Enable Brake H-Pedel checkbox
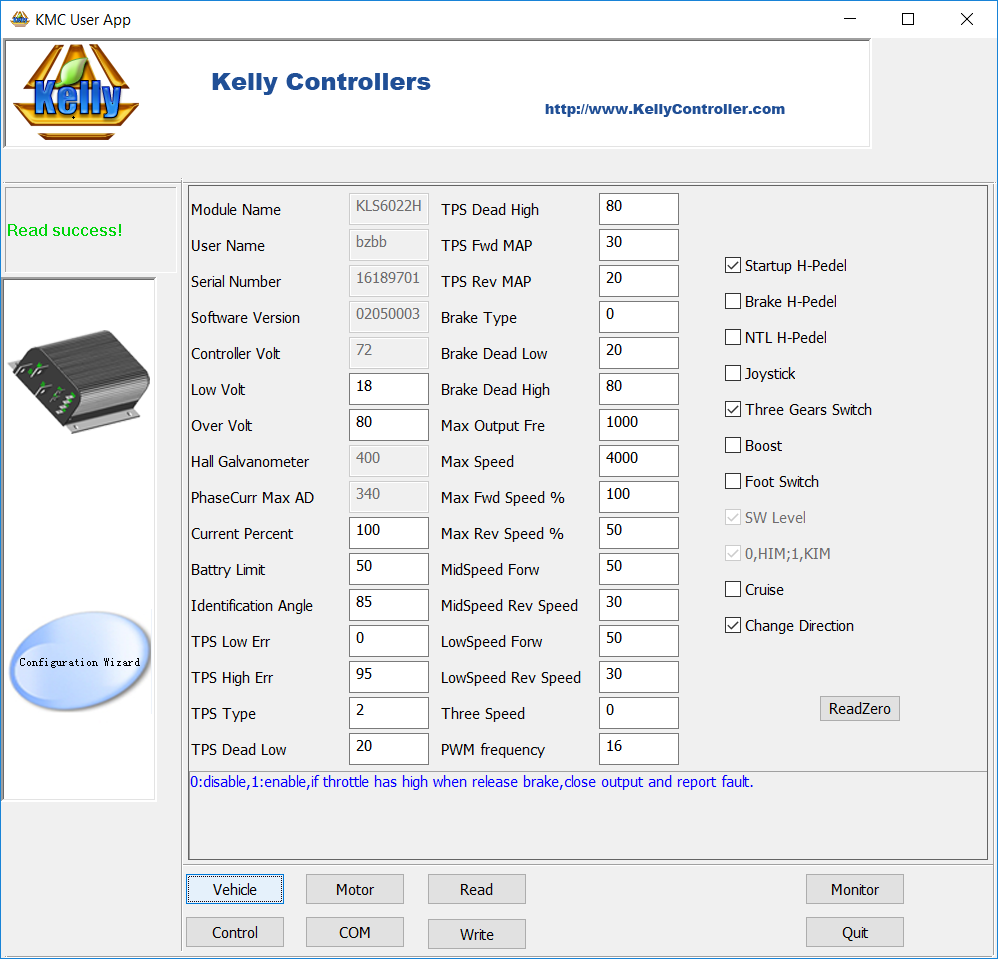This screenshot has width=998, height=959. 733,301
